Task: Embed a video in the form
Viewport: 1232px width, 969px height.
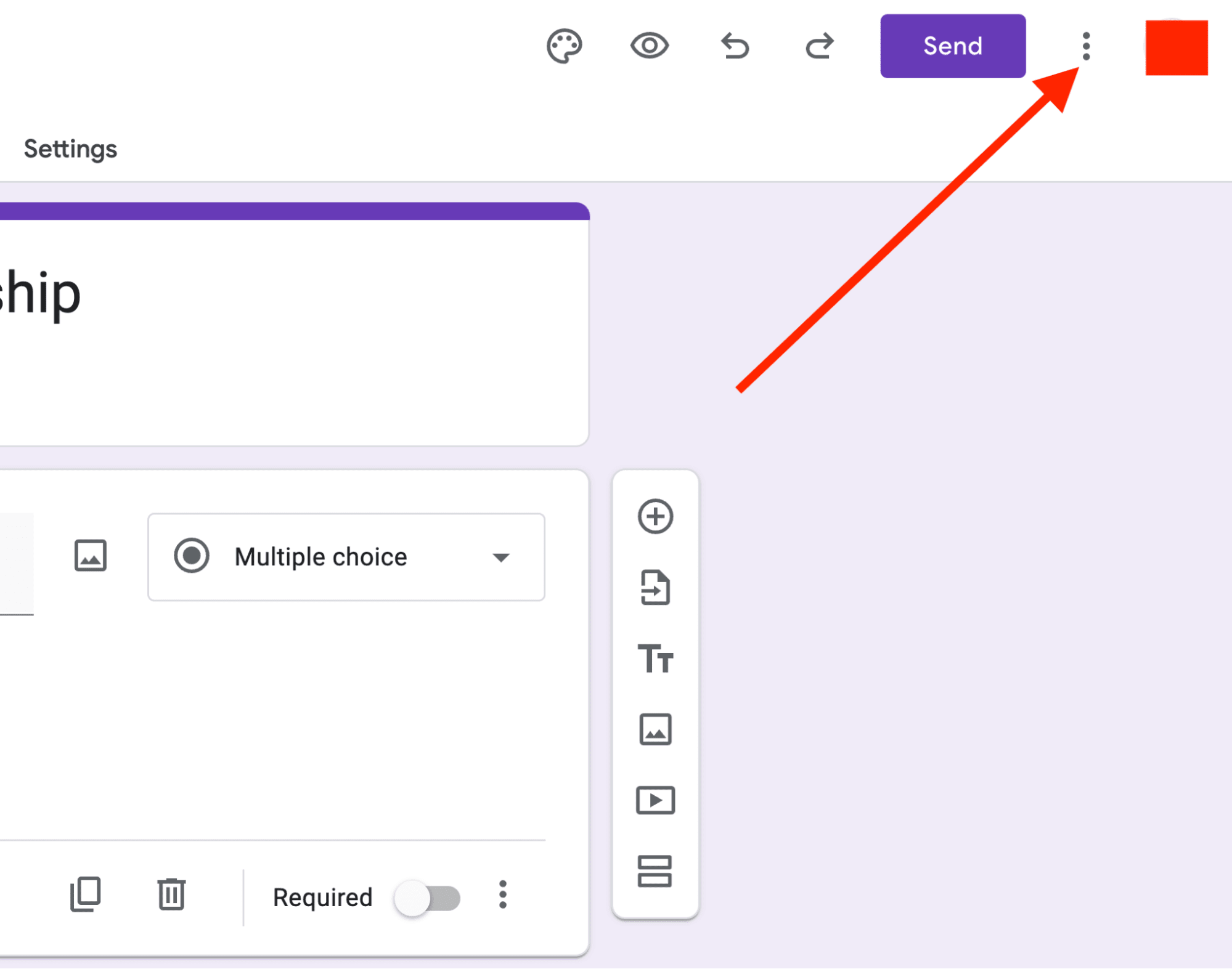Action: [656, 801]
